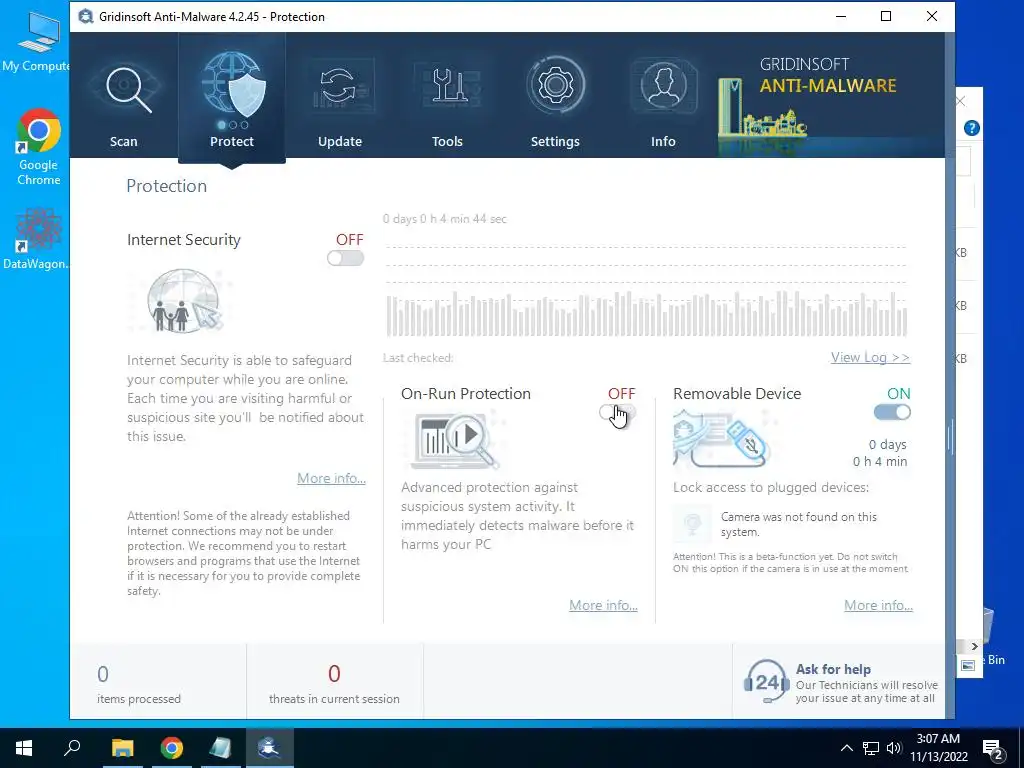Select Gridinsoft Anti-Malware taskbar button
This screenshot has height=768, width=1024.
pyautogui.click(x=269, y=748)
